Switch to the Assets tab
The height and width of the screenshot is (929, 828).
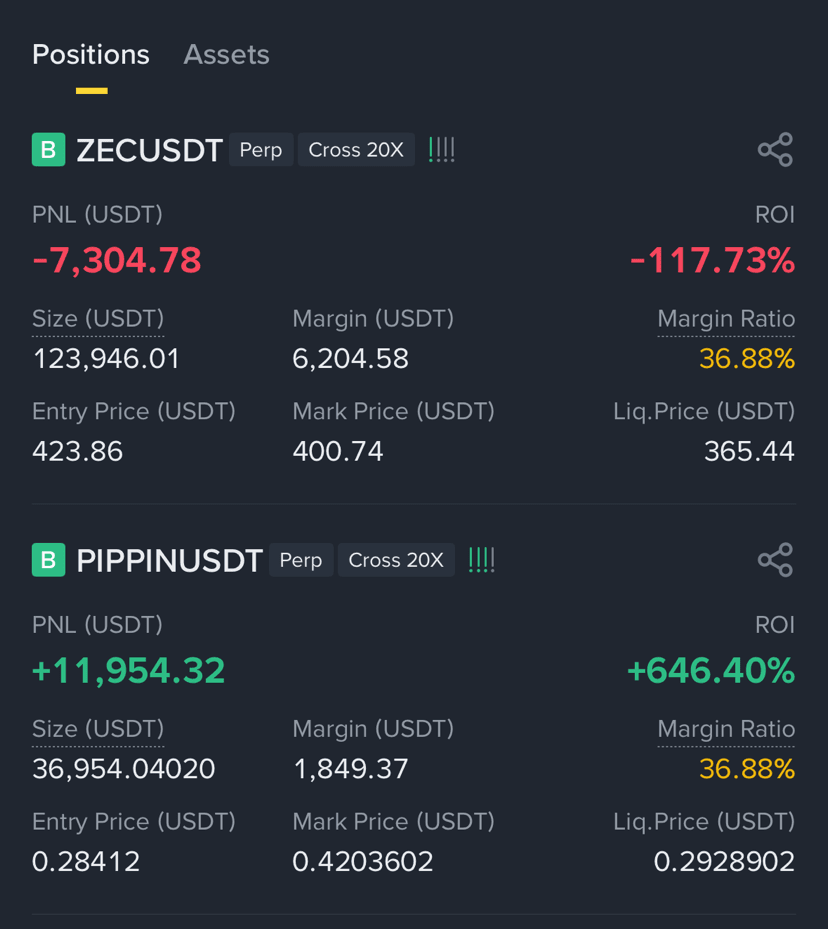[226, 55]
